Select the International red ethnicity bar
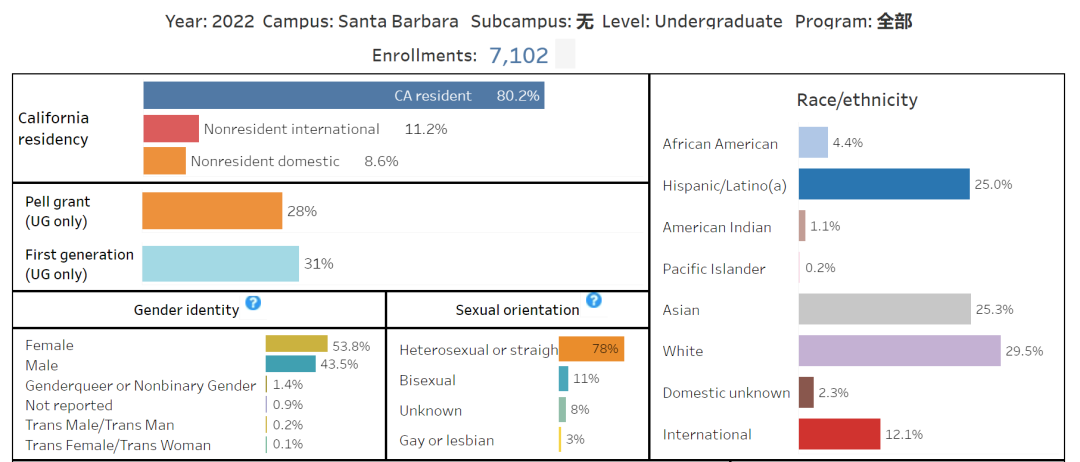1080x462 pixels. (x=840, y=434)
